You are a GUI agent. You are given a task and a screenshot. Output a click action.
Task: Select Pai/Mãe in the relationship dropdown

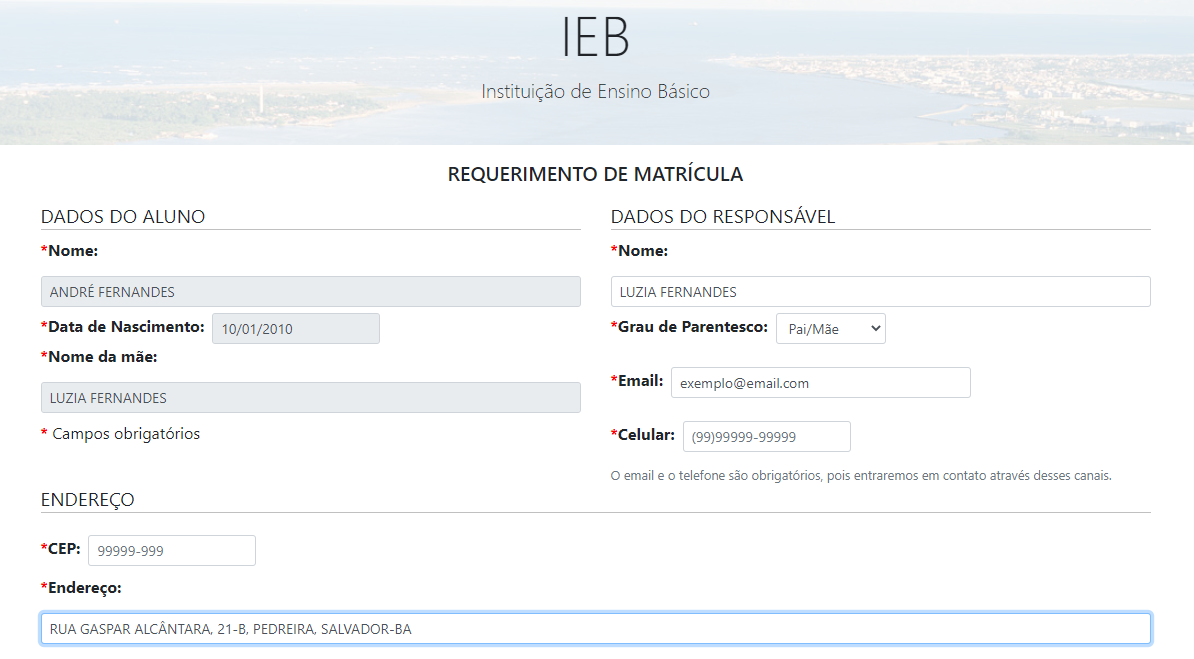pyautogui.click(x=830, y=328)
